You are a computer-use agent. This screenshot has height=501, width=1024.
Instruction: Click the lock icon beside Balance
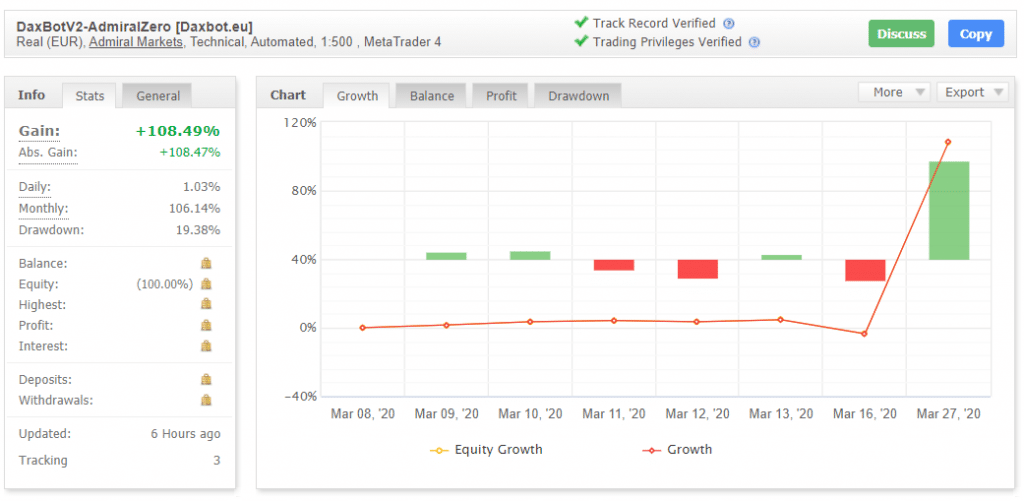206,263
